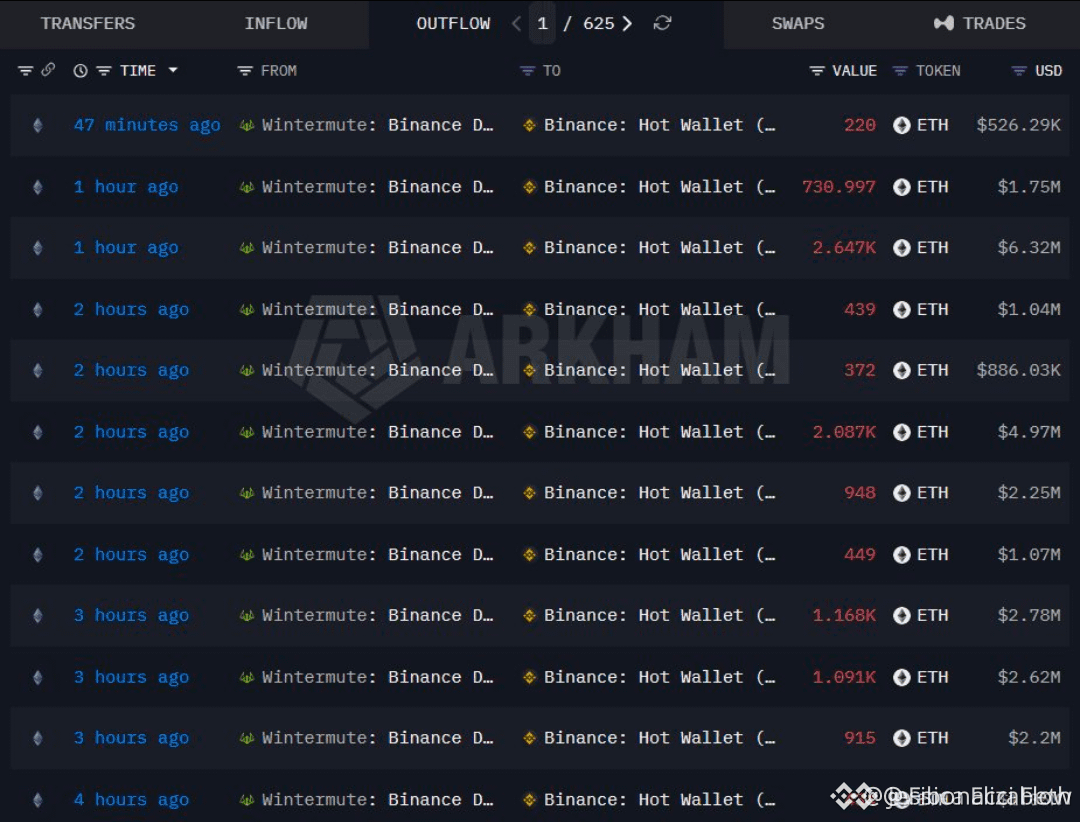Viewport: 1080px width, 822px height.
Task: Go to the previous page arrow
Action: pos(517,23)
